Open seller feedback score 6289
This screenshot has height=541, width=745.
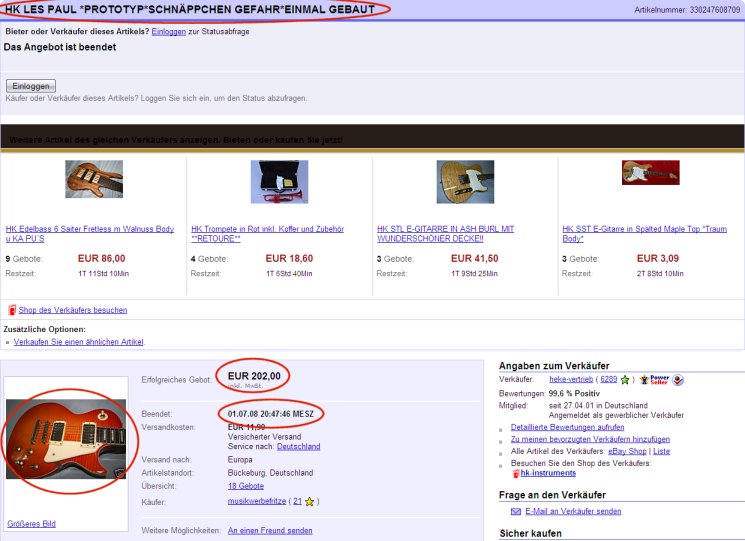[x=609, y=379]
